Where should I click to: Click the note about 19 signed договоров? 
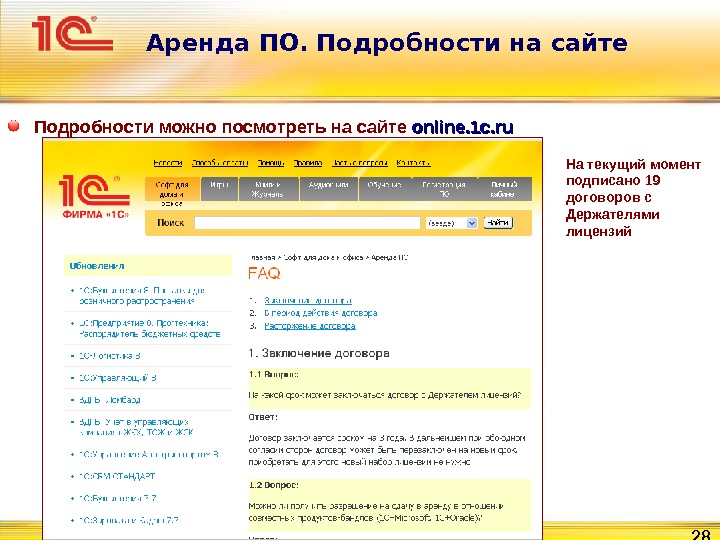point(633,197)
